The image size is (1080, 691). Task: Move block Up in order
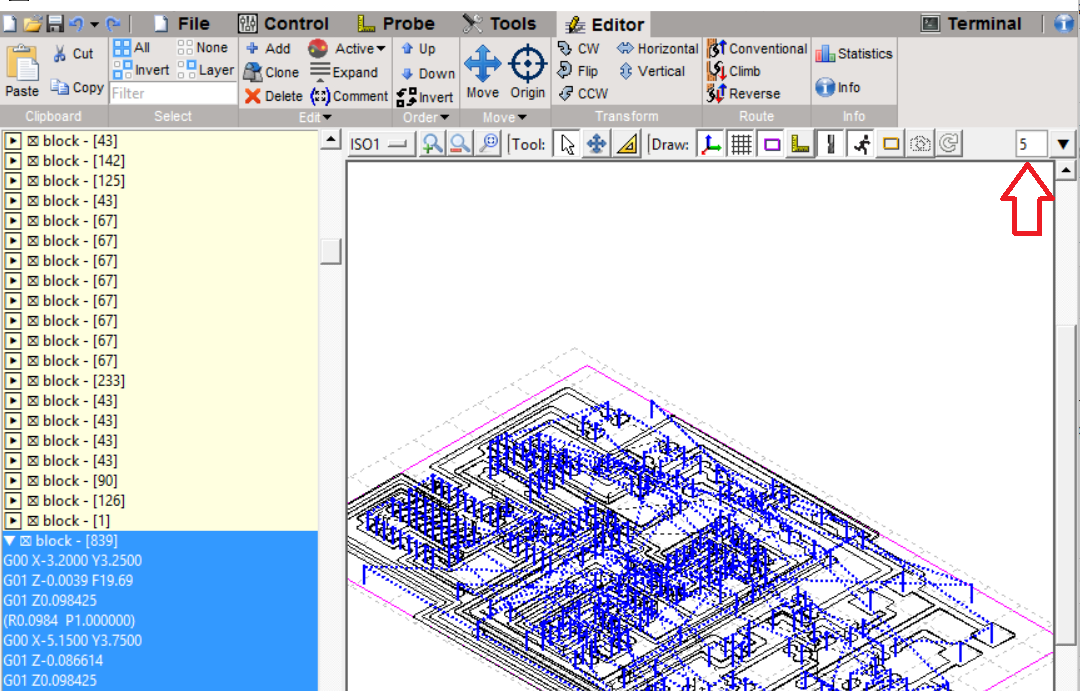pyautogui.click(x=418, y=49)
